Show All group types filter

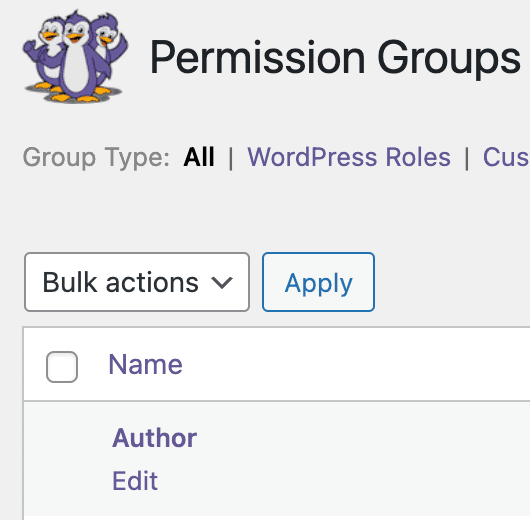point(199,157)
